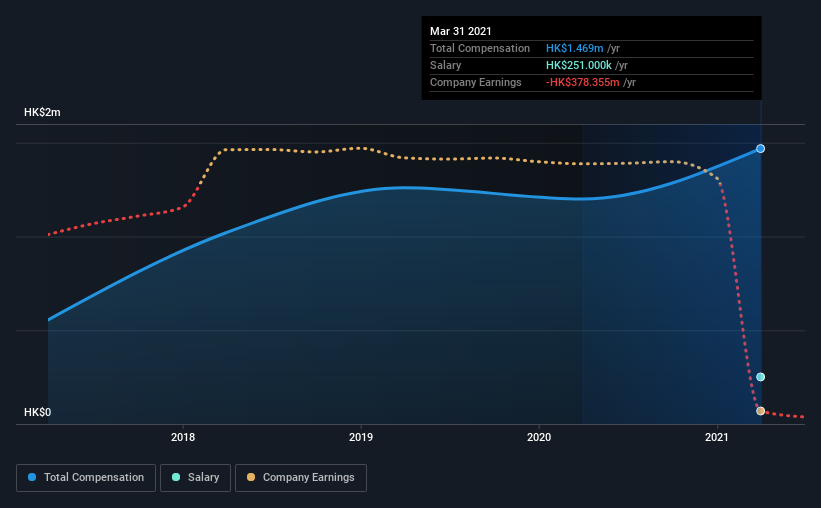Click the 2019 x-axis label
Screen dimensions: 821x508
coord(361,437)
